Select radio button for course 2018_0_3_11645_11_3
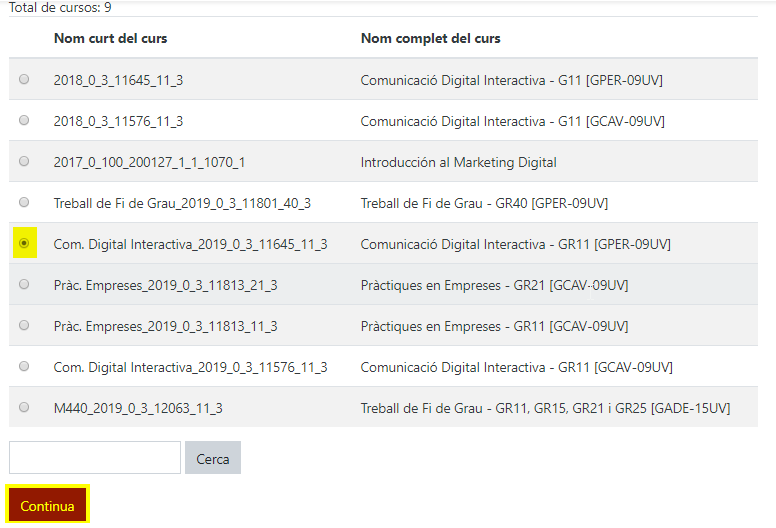Viewport: 776px width, 528px height. [24, 80]
